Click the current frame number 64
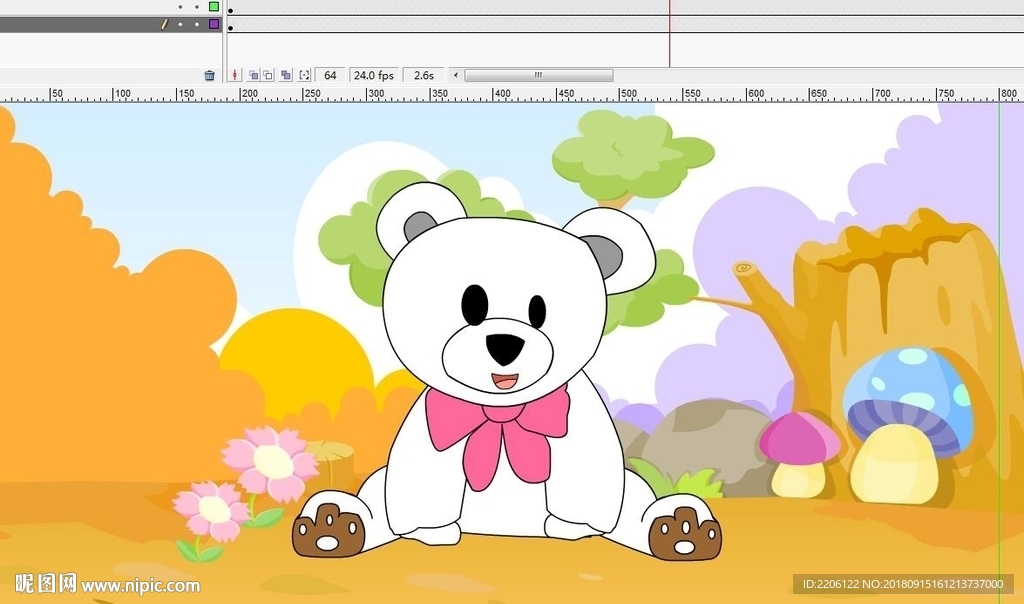The width and height of the screenshot is (1024, 604). [x=330, y=75]
